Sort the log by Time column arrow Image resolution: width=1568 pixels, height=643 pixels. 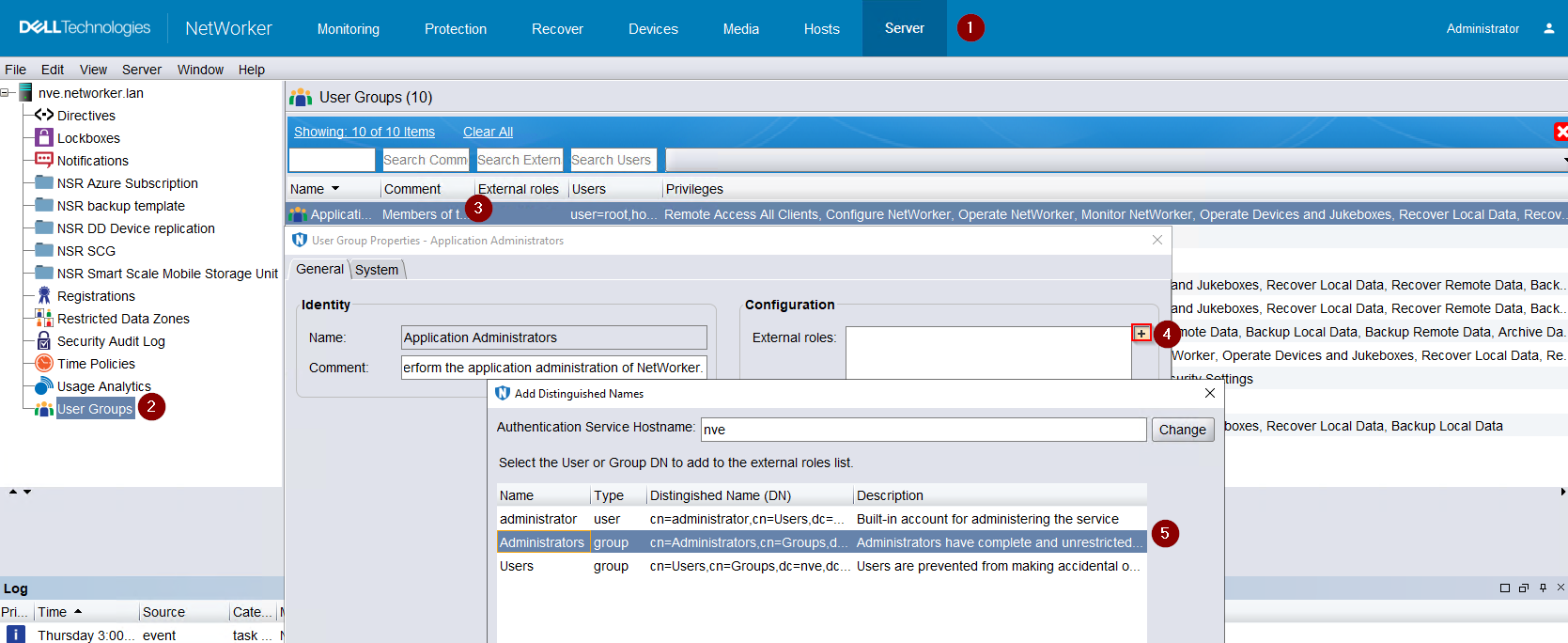click(x=78, y=611)
